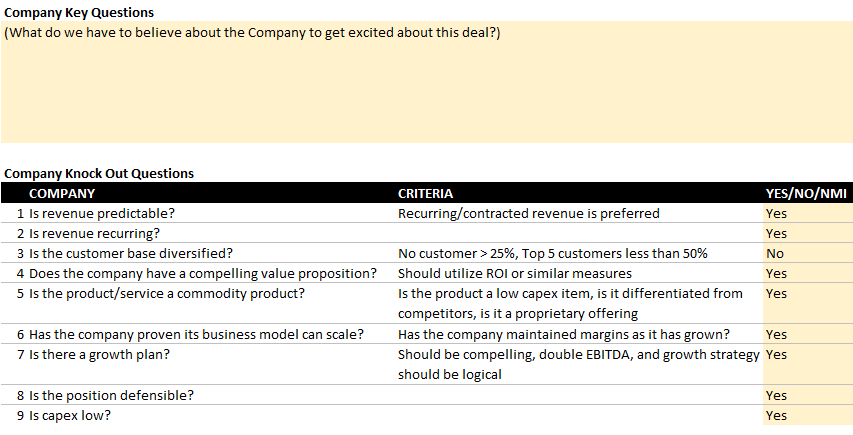Select the Company Key Questions answer box
Viewport: 853px width, 435px height.
426,82
